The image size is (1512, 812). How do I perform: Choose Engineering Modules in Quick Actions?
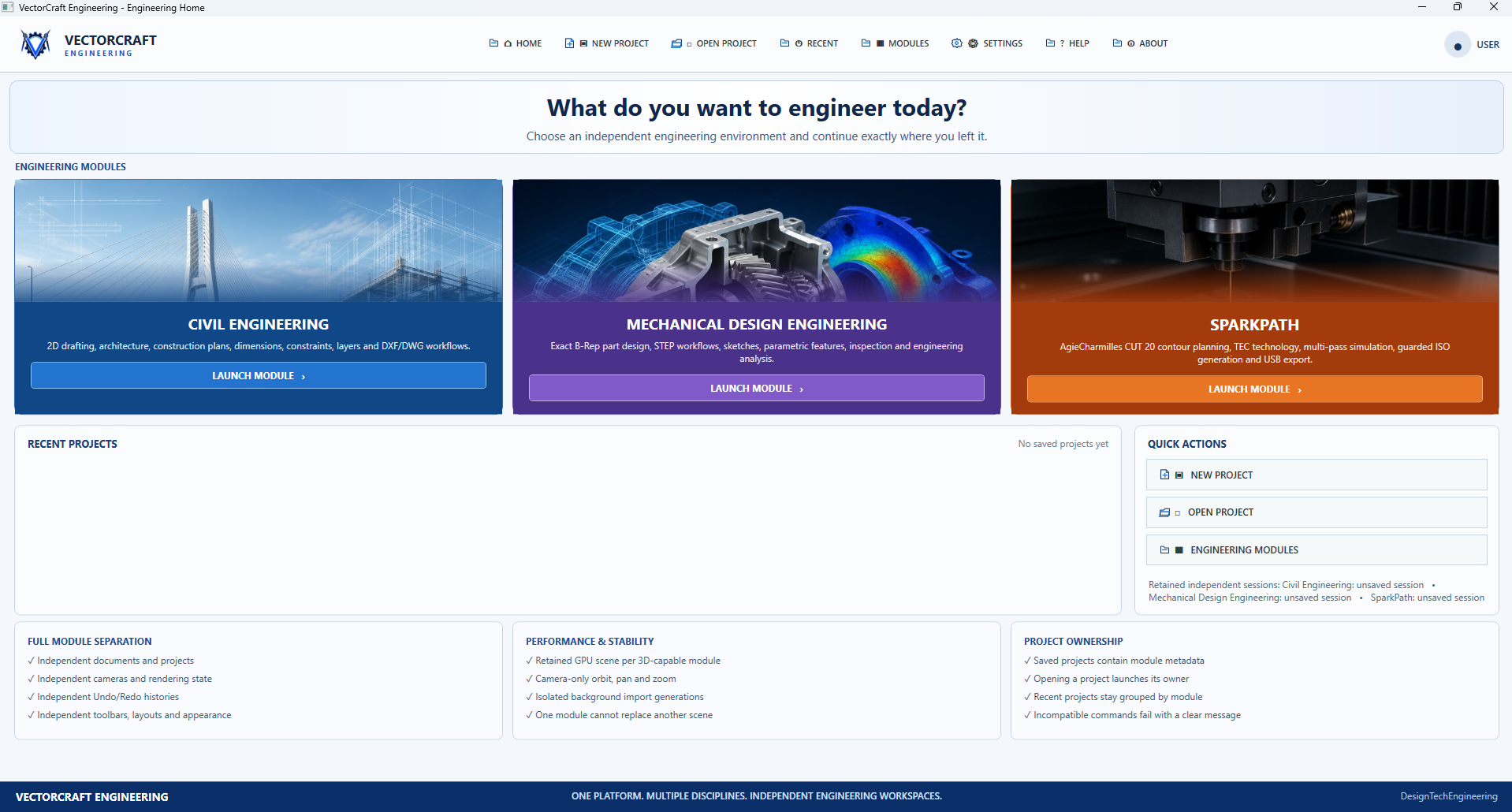tap(1316, 549)
